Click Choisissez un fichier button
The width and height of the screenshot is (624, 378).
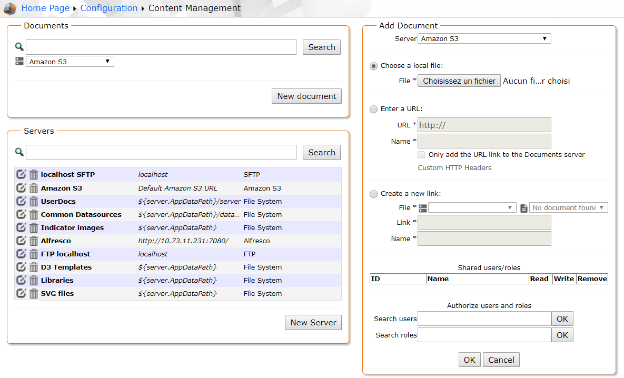point(459,81)
